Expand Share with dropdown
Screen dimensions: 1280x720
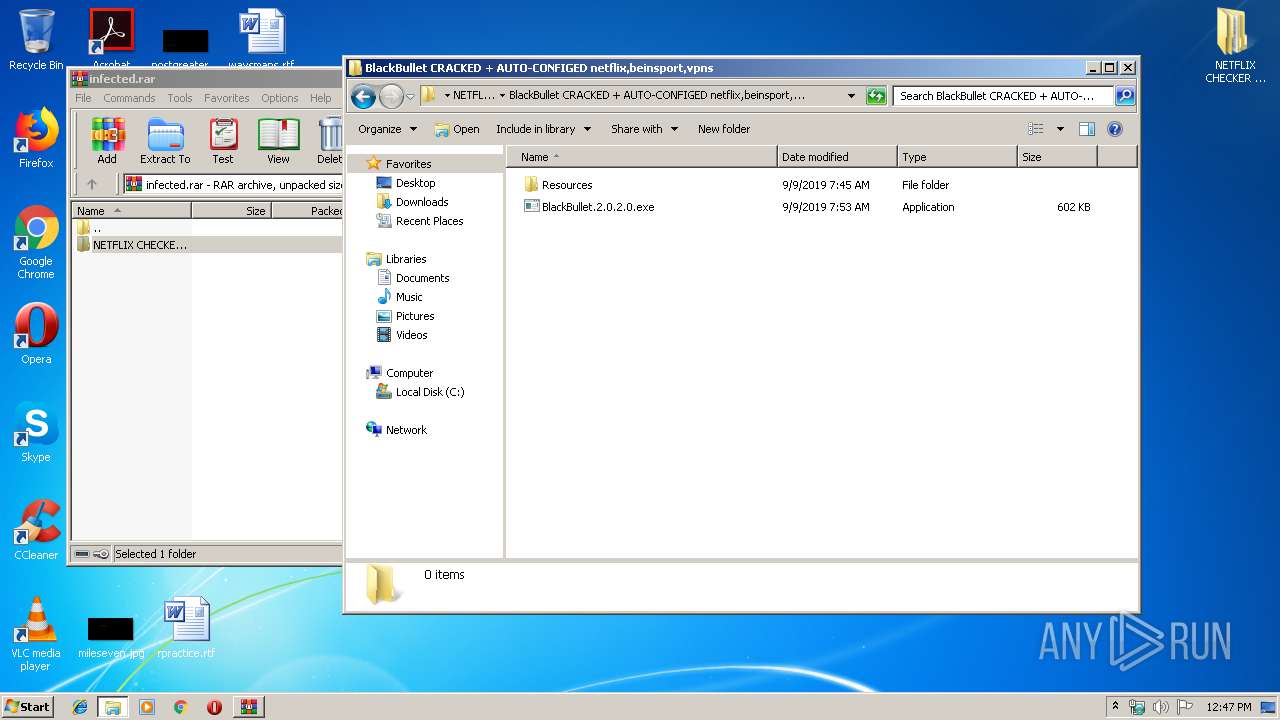click(x=645, y=129)
